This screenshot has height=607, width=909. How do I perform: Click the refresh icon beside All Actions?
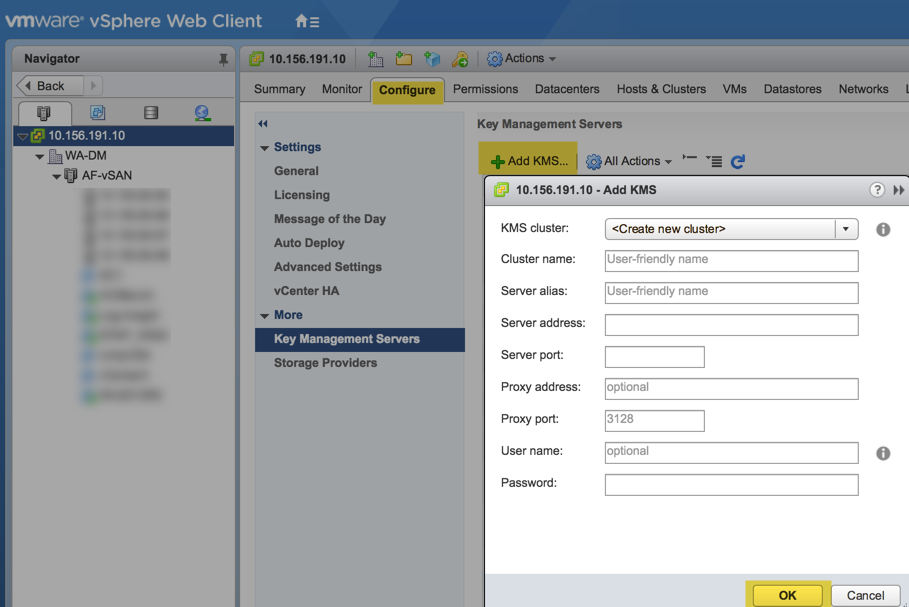(x=738, y=161)
